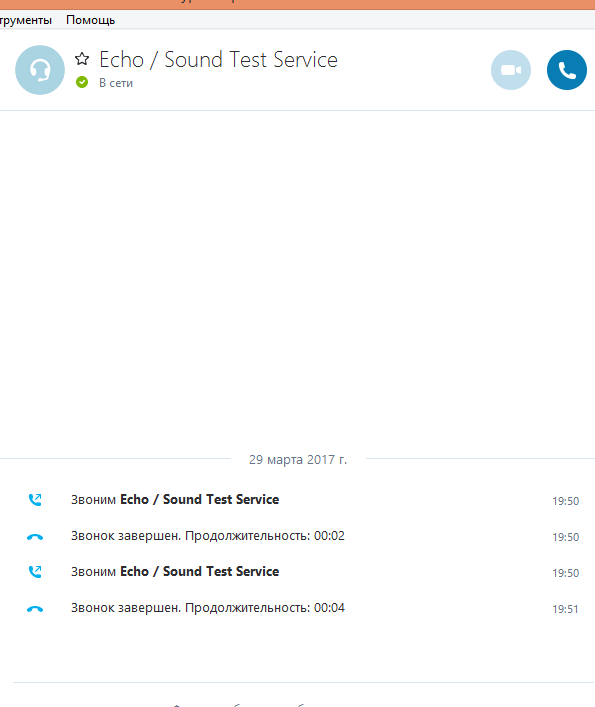
Task: Click hang-up icon beside duration 00:02
Action: (x=35, y=537)
